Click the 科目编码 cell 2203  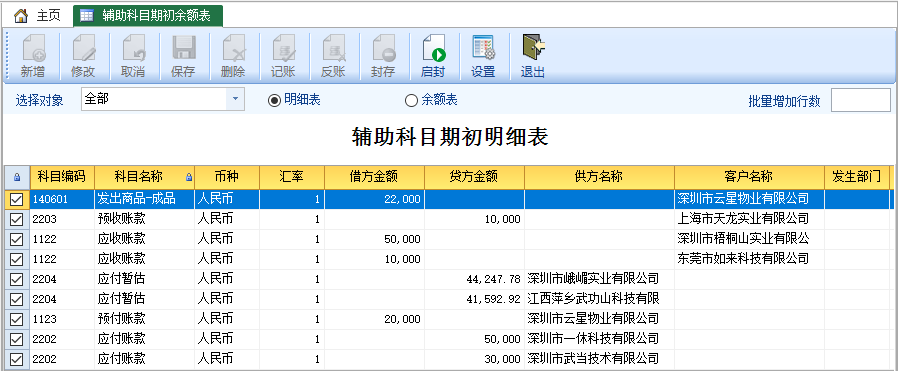tap(62, 219)
